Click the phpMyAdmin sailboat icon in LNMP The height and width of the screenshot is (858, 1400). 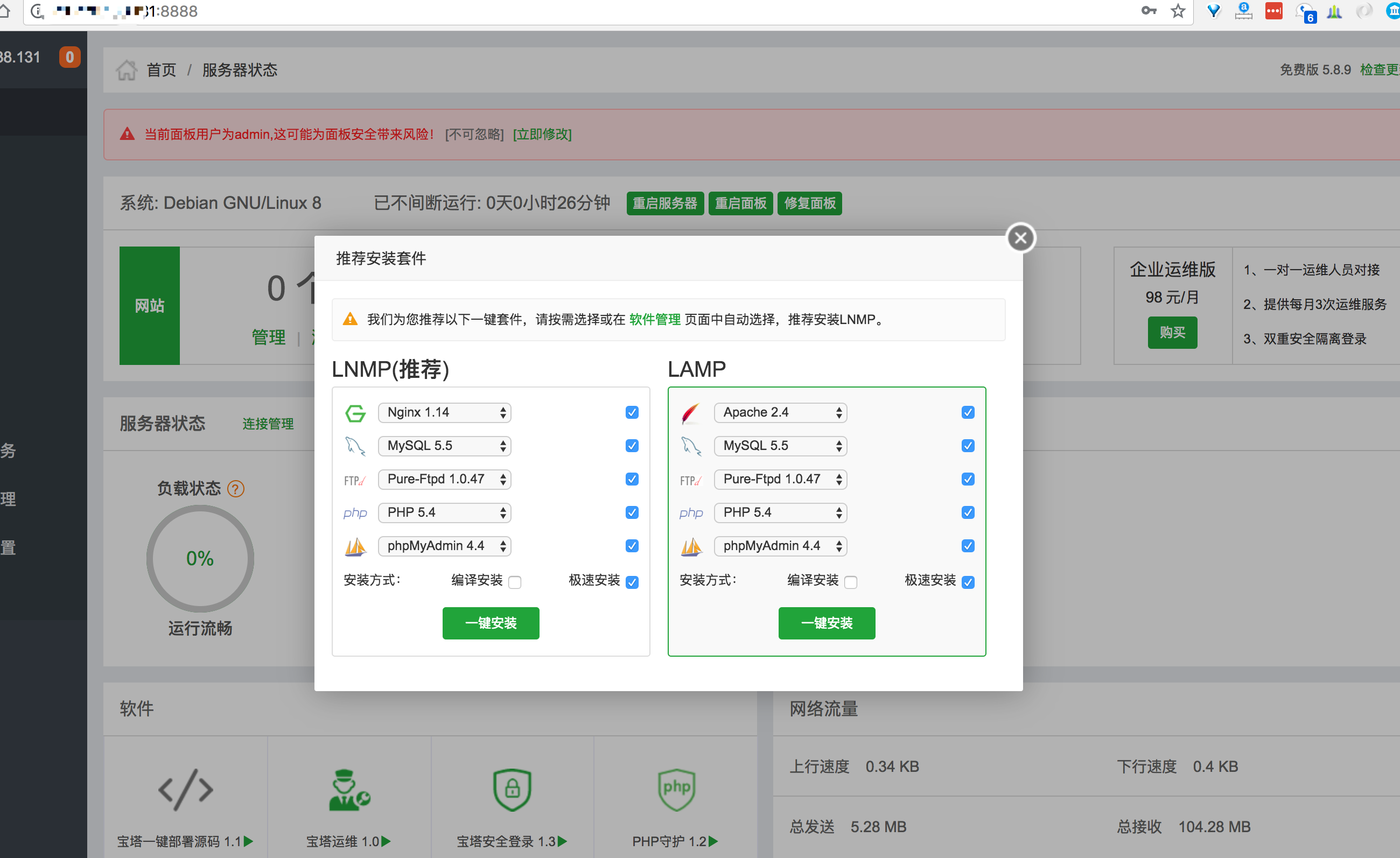[x=356, y=547]
